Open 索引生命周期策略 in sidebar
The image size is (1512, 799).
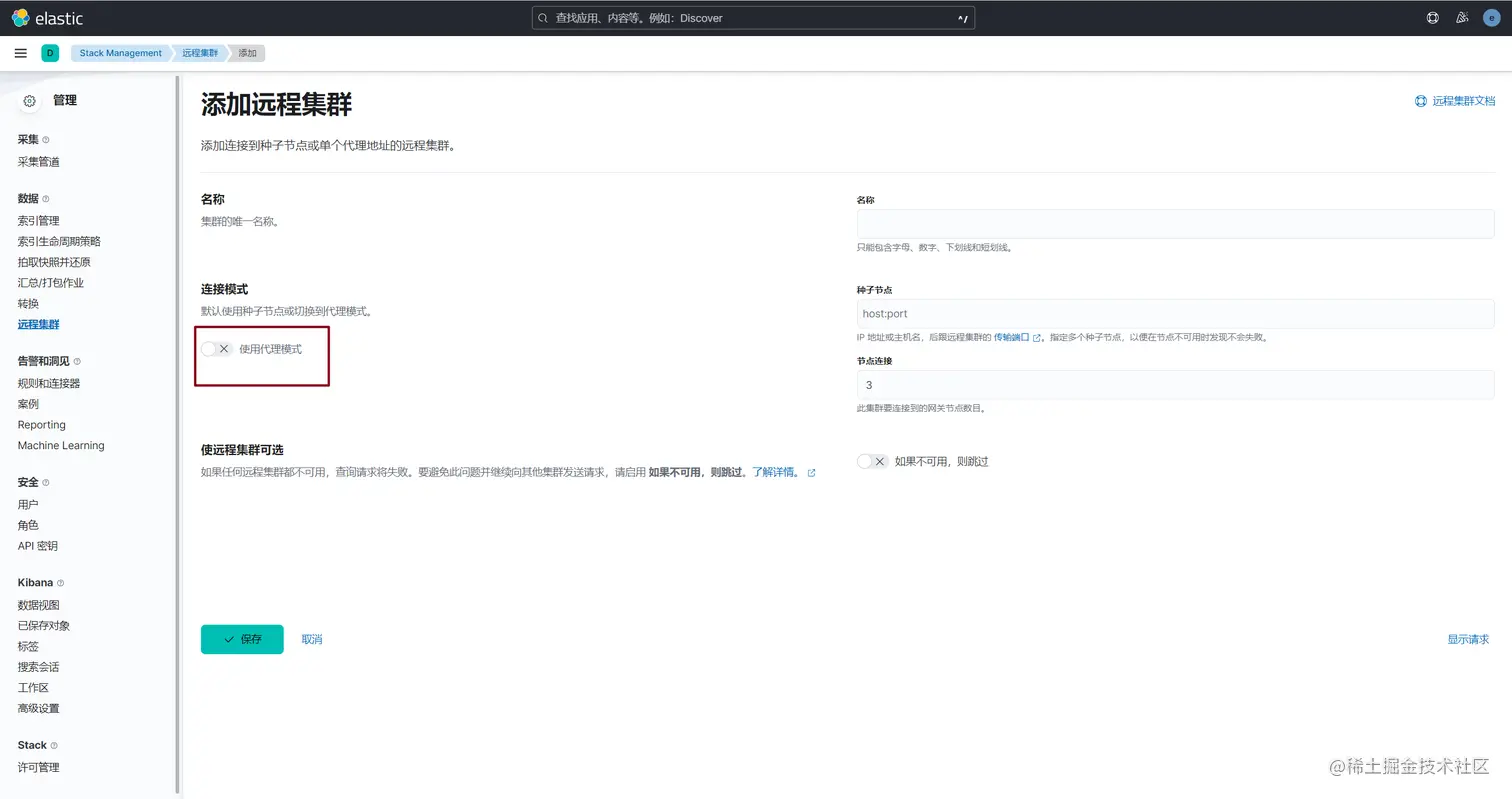click(59, 242)
